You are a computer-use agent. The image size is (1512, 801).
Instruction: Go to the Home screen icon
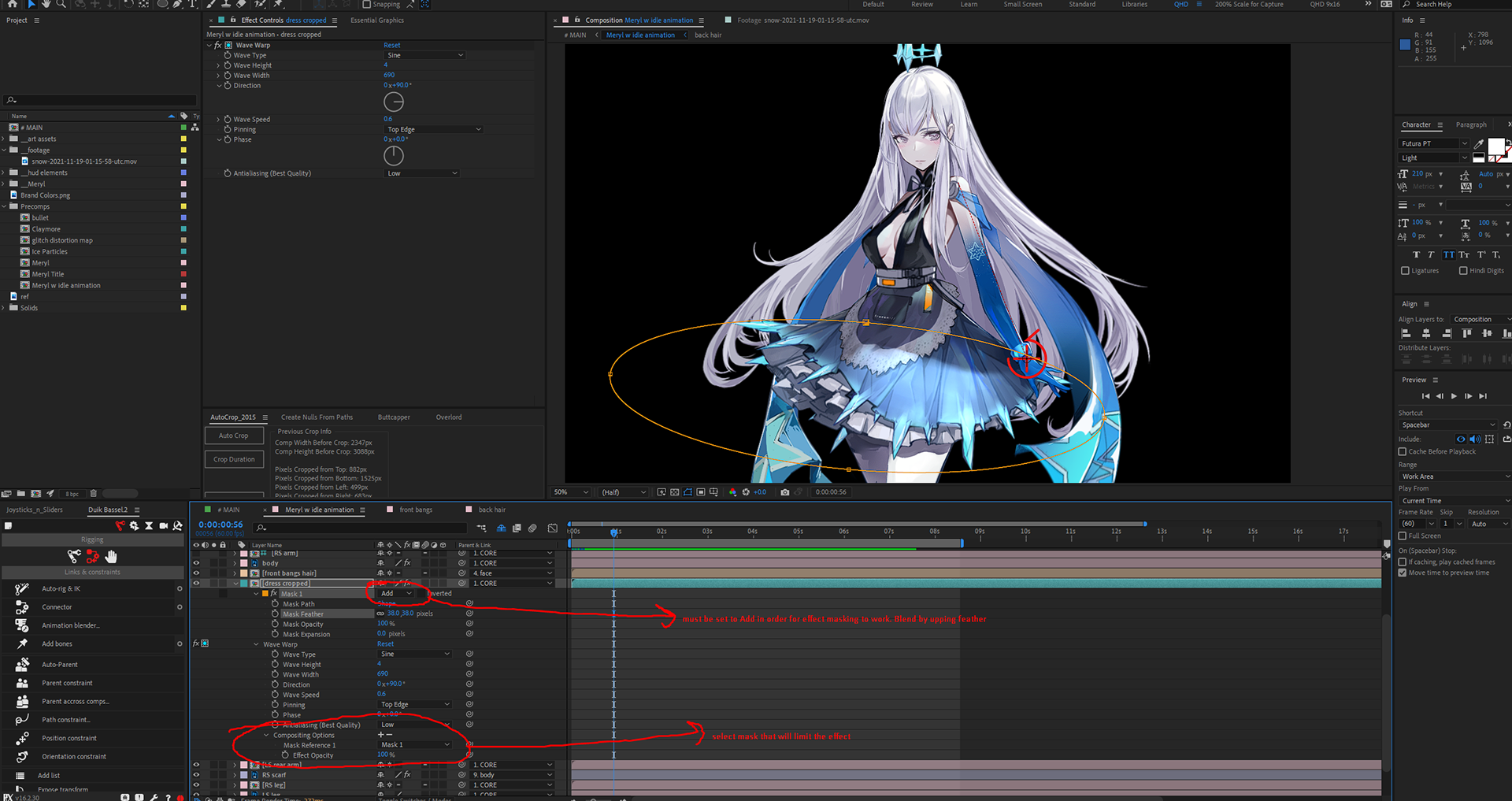tap(13, 4)
